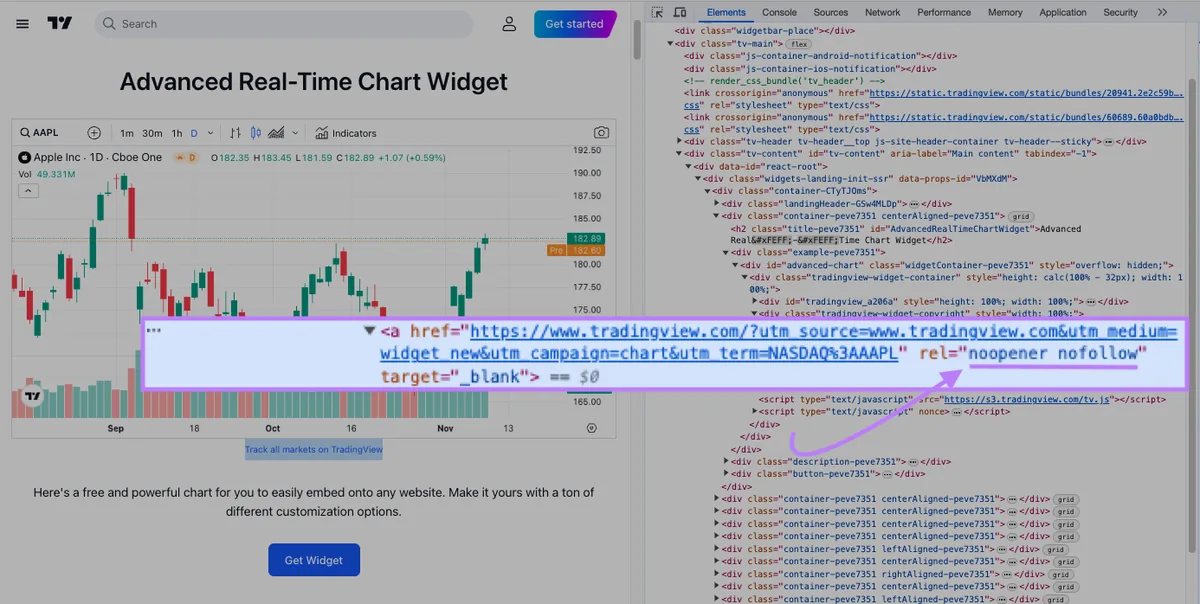Viewport: 1200px width, 604px height.
Task: Expand the button-peve7351 div node
Action: click(725, 474)
